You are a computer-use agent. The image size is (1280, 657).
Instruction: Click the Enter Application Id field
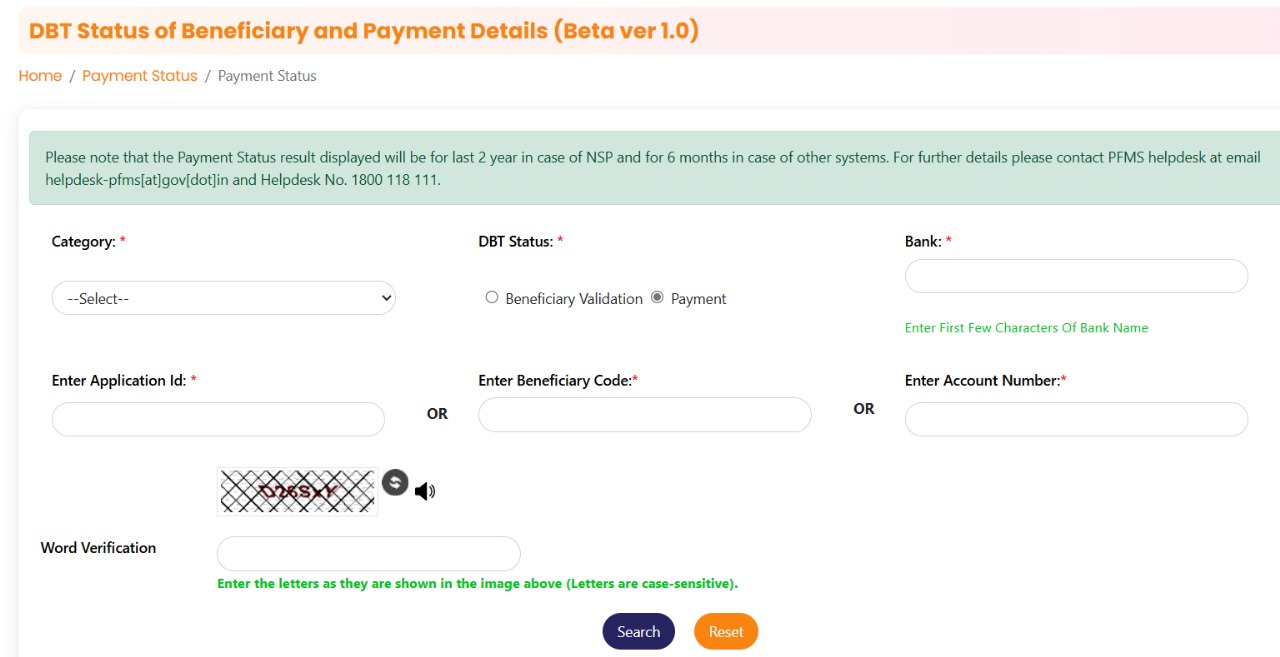218,419
